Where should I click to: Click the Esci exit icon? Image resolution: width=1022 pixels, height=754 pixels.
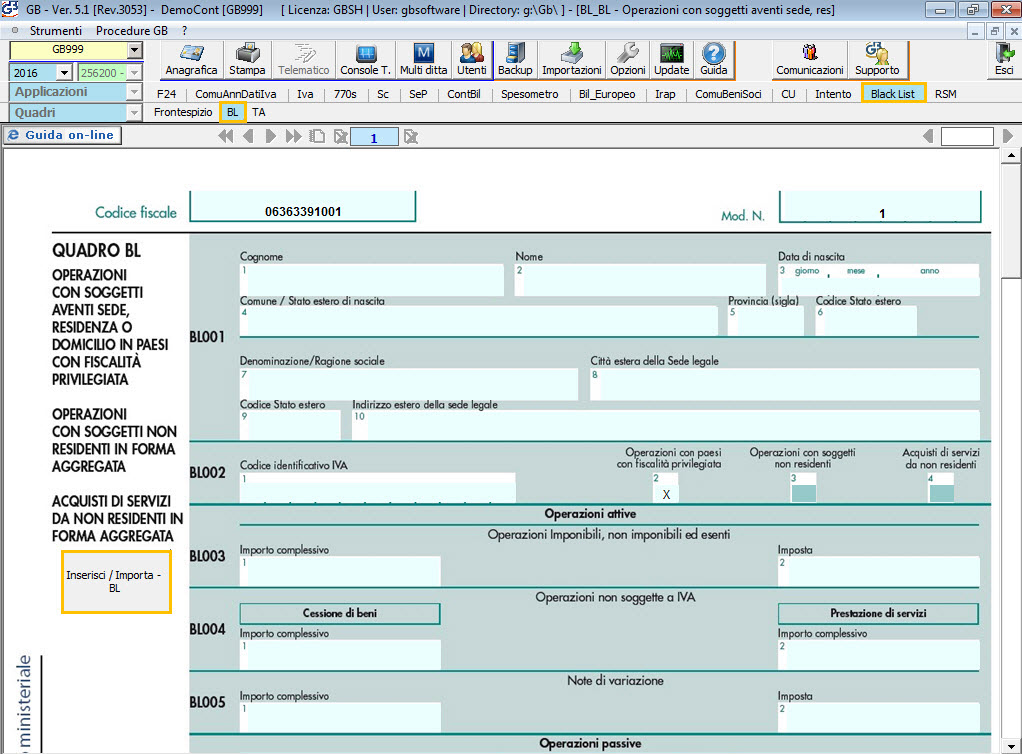[1004, 60]
